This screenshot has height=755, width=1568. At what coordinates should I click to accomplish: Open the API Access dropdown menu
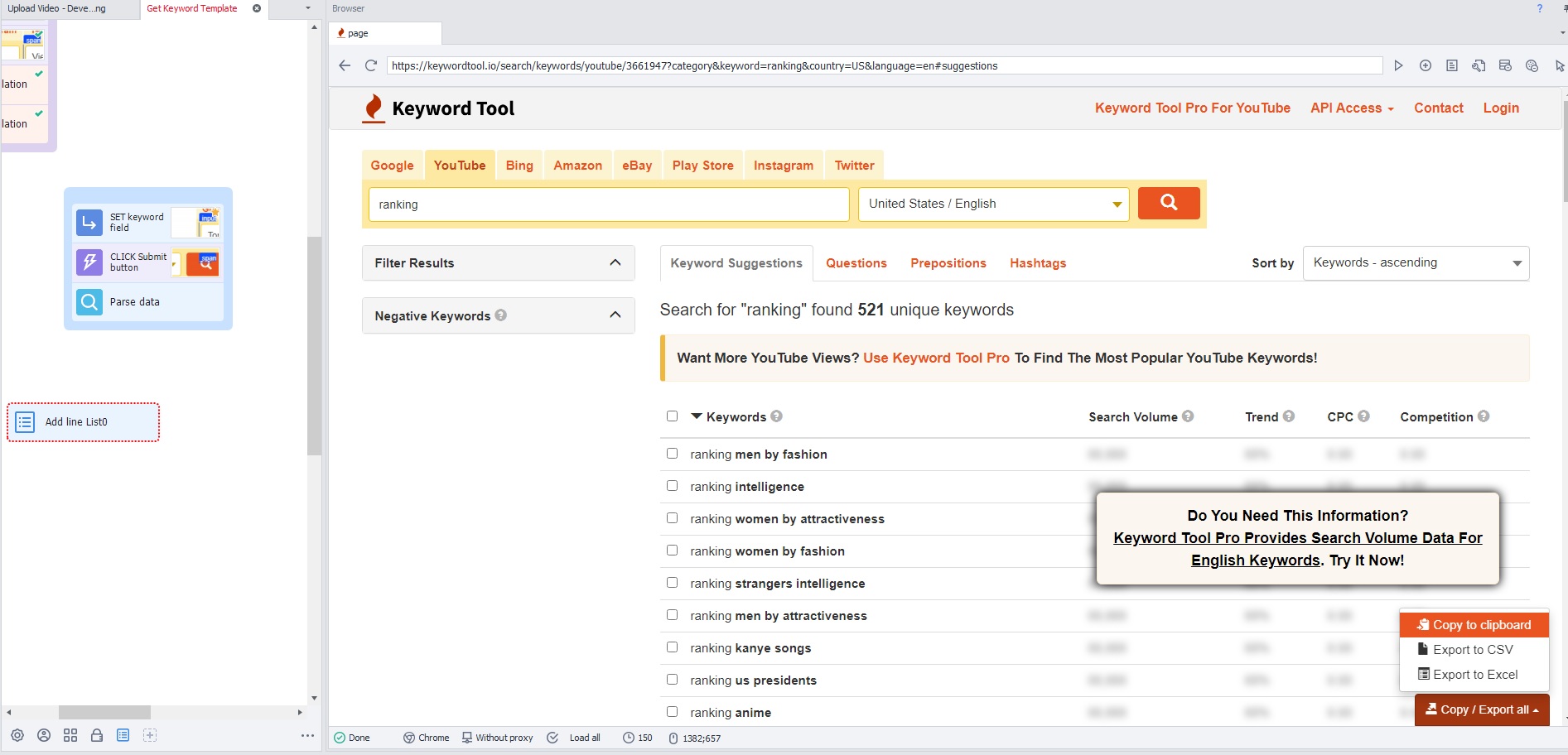1352,108
